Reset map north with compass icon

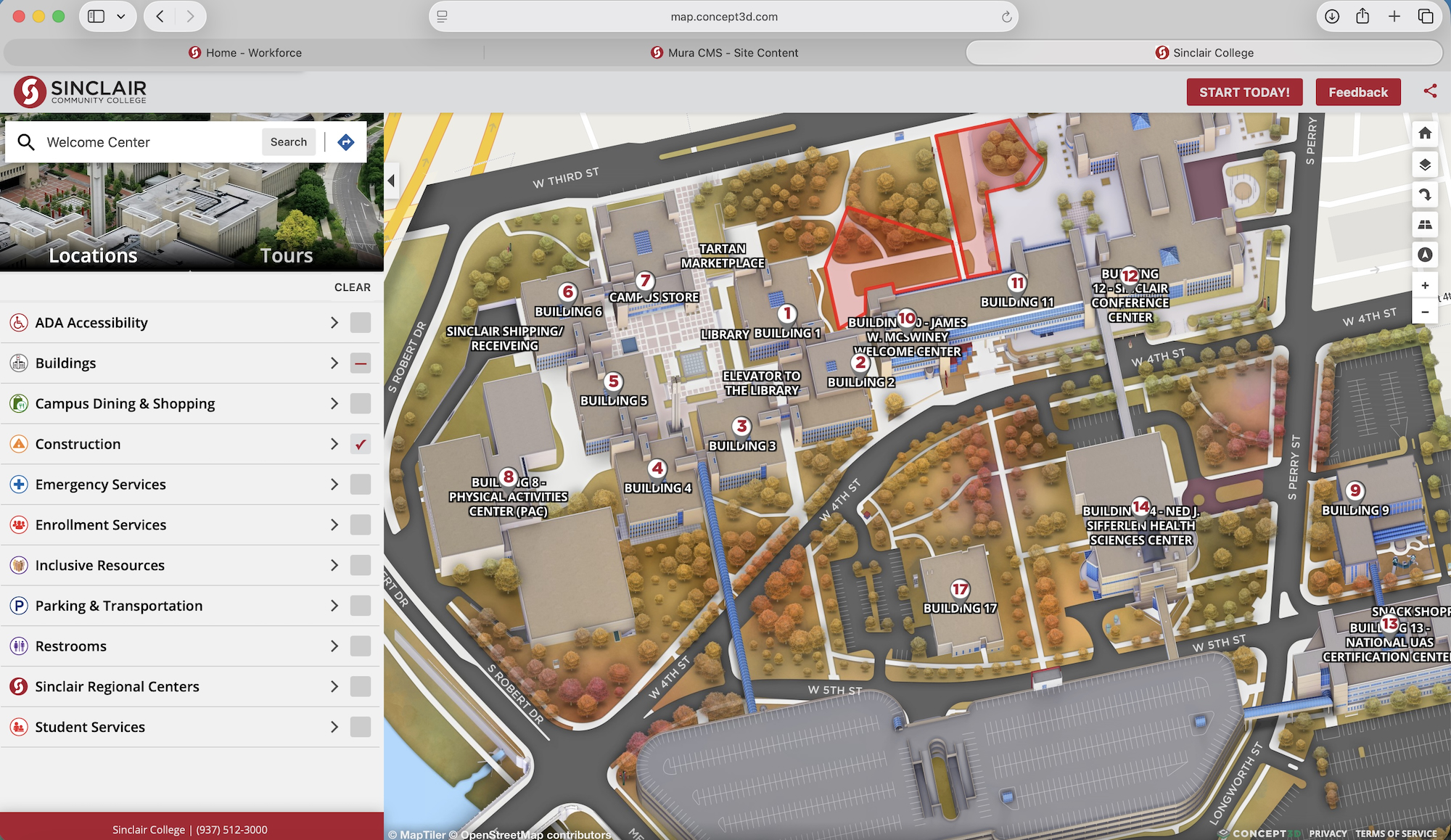(1425, 255)
